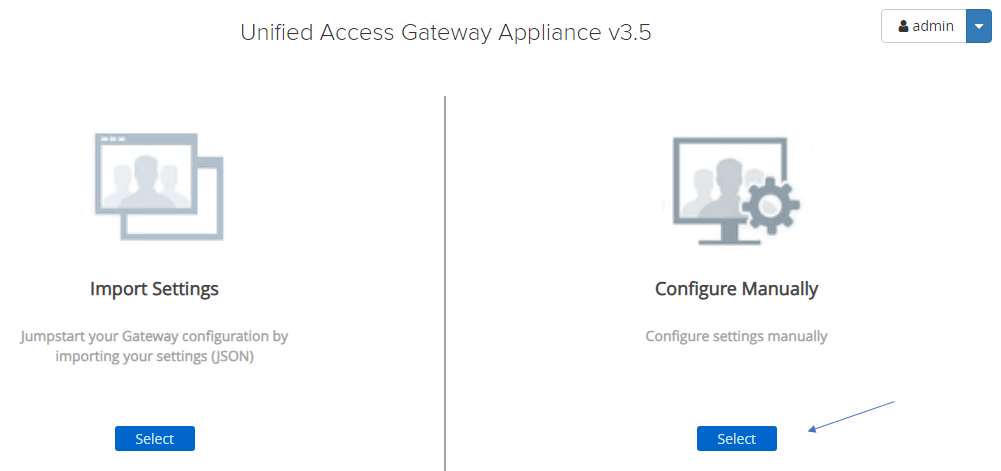Click the Import Settings heading
This screenshot has height=471, width=1001.
pyautogui.click(x=154, y=289)
